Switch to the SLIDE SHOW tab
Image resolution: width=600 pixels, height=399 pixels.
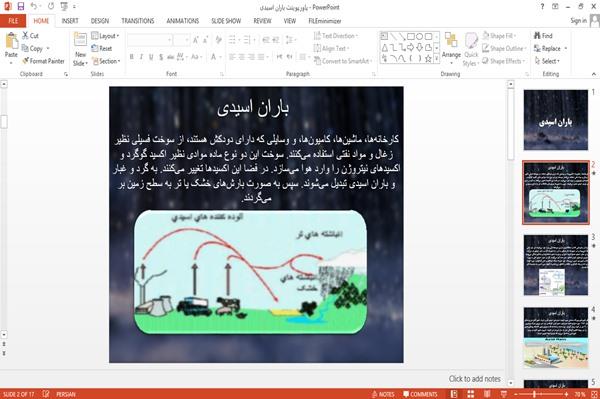[x=226, y=21]
